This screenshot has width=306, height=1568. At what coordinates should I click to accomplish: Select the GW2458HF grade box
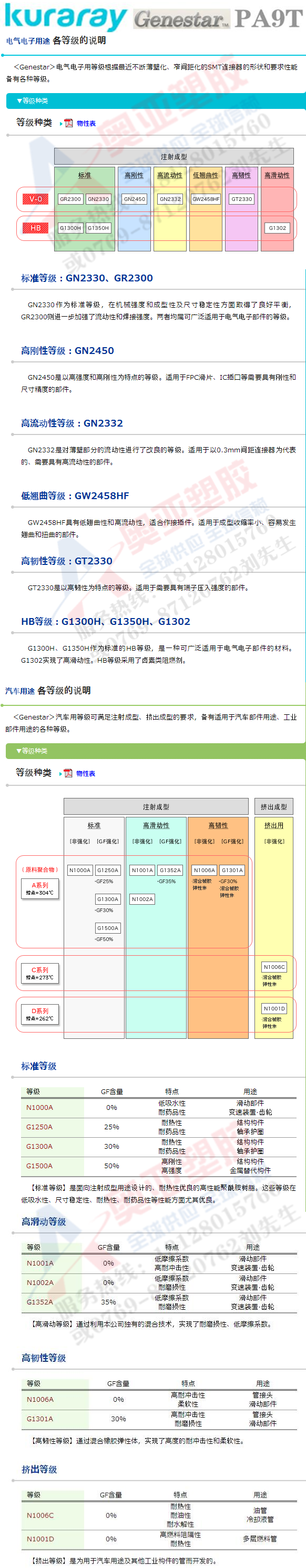[x=206, y=199]
